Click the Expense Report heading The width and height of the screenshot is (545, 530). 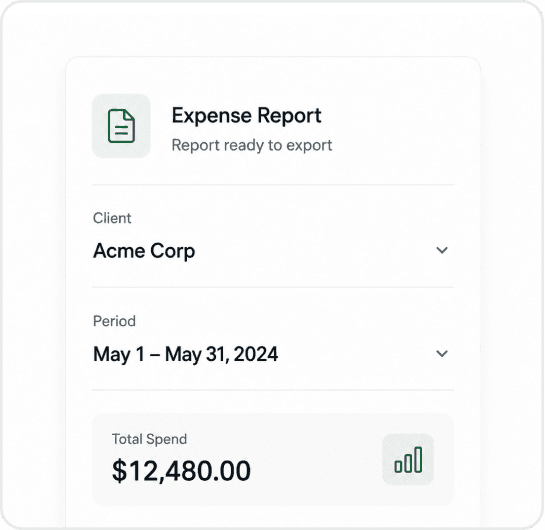click(246, 115)
